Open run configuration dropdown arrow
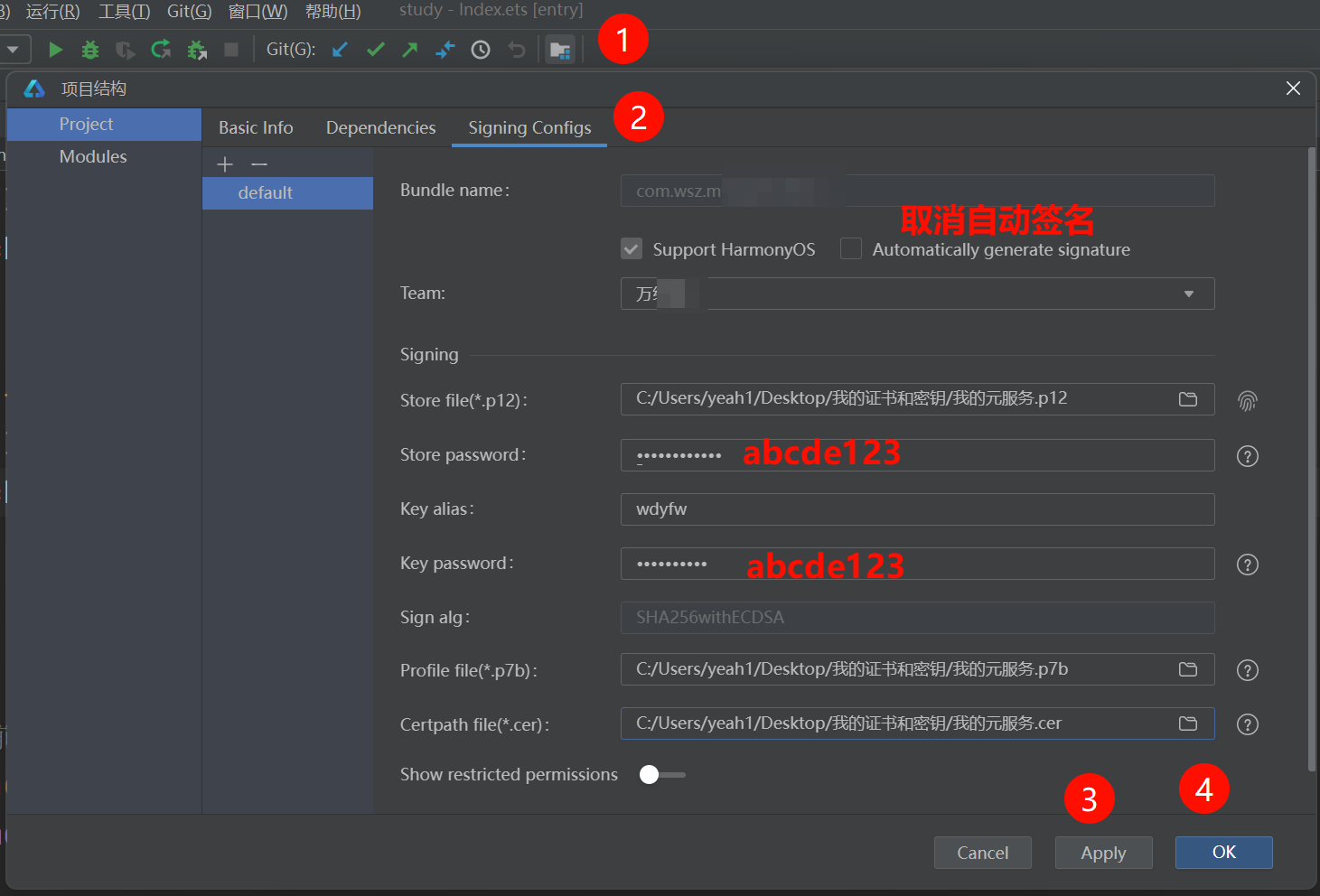Image resolution: width=1320 pixels, height=896 pixels. [x=14, y=50]
